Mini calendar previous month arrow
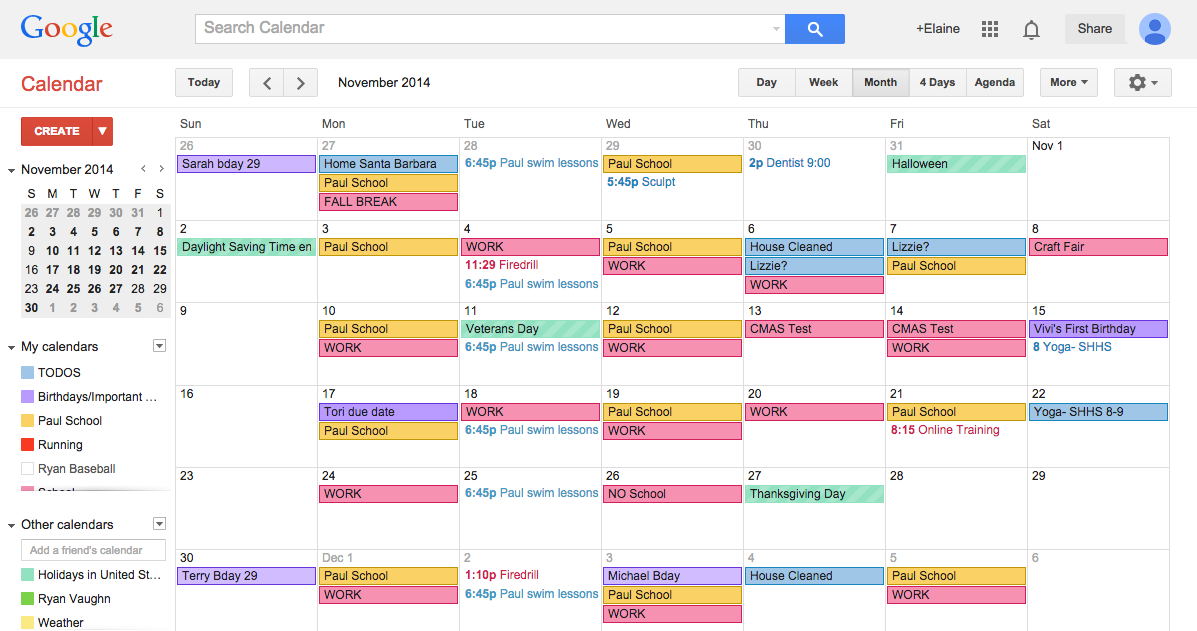The image size is (1197, 631). [143, 169]
